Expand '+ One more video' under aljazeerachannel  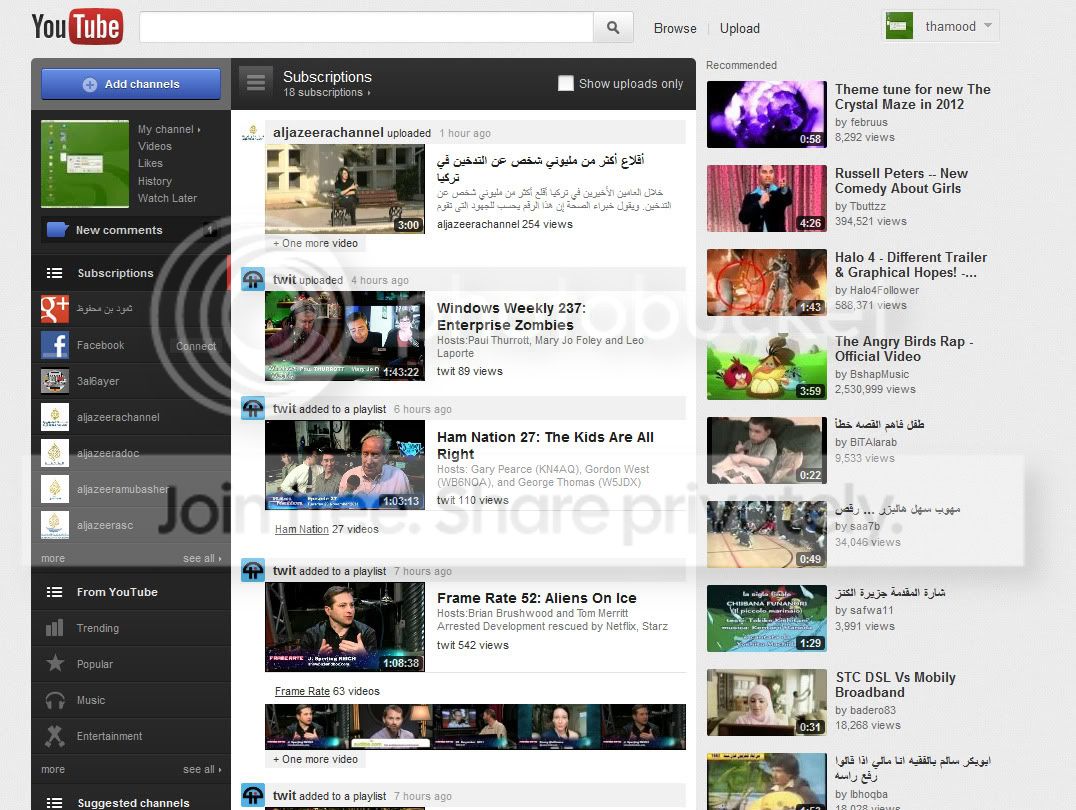click(316, 243)
